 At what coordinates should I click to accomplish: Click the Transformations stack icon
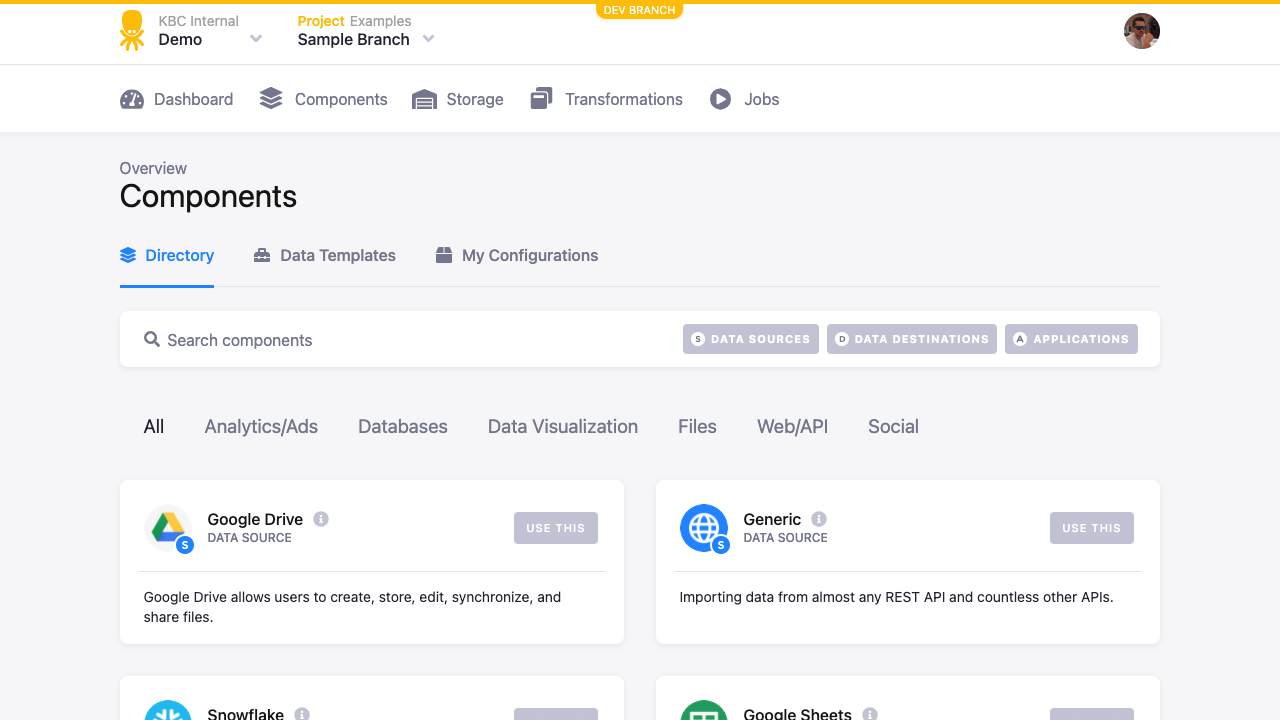point(541,98)
